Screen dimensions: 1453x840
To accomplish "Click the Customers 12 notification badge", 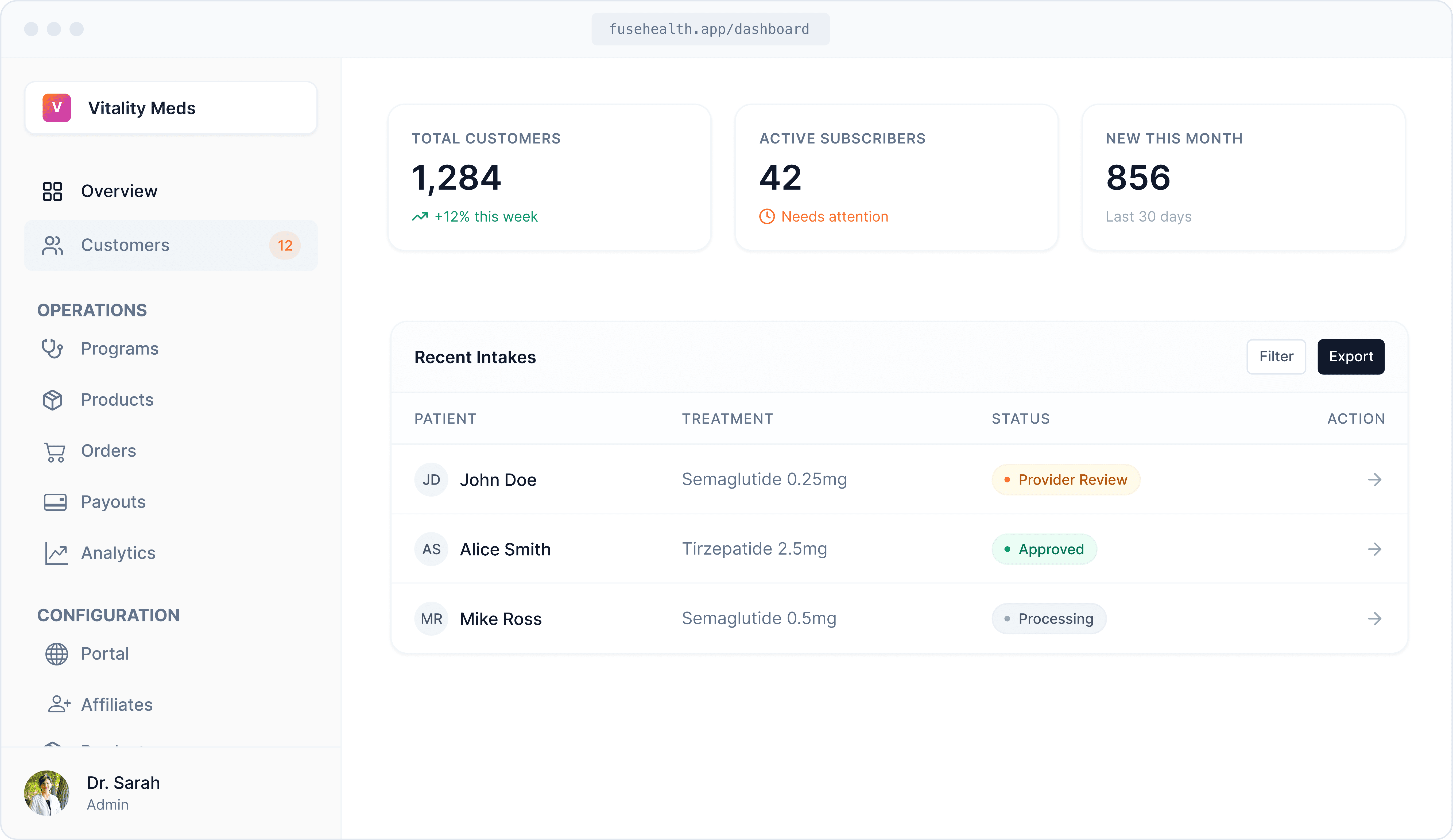I will [x=285, y=246].
